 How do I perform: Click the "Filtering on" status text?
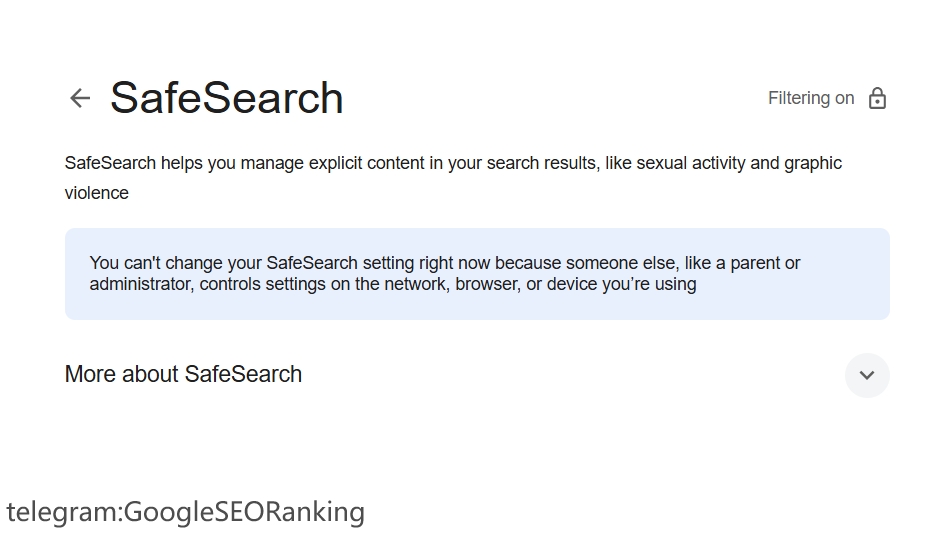pyautogui.click(x=810, y=98)
